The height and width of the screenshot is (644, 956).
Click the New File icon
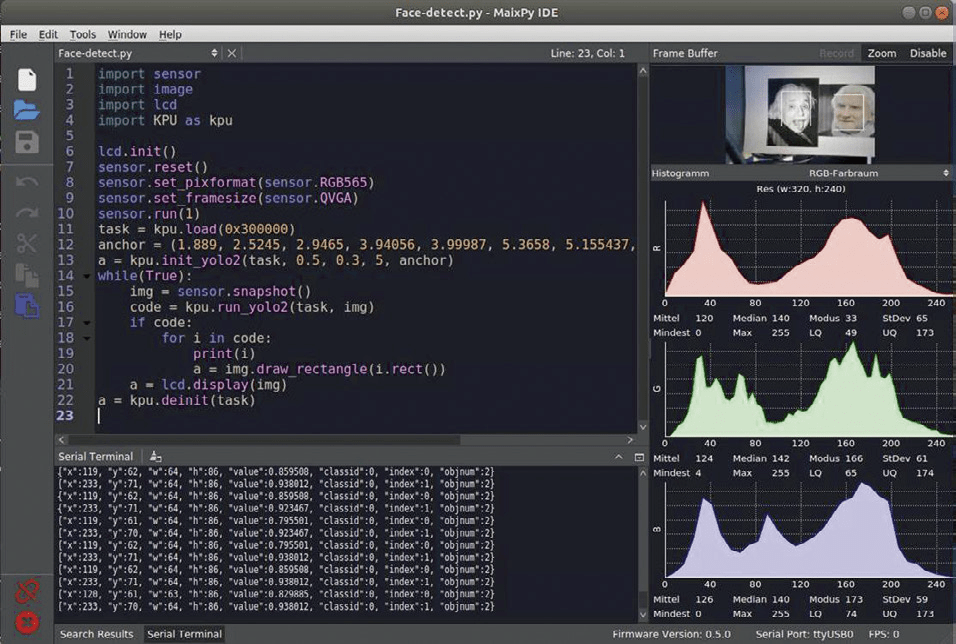[27, 80]
